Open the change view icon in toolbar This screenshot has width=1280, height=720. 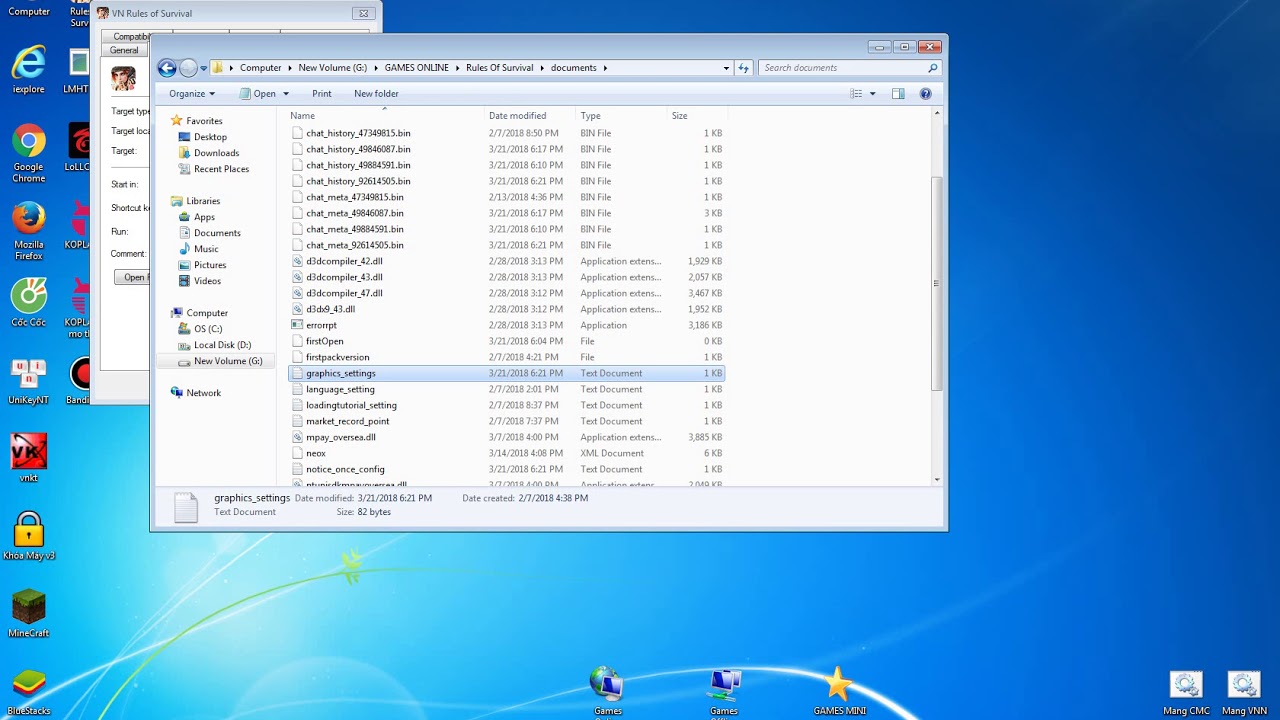click(x=856, y=94)
